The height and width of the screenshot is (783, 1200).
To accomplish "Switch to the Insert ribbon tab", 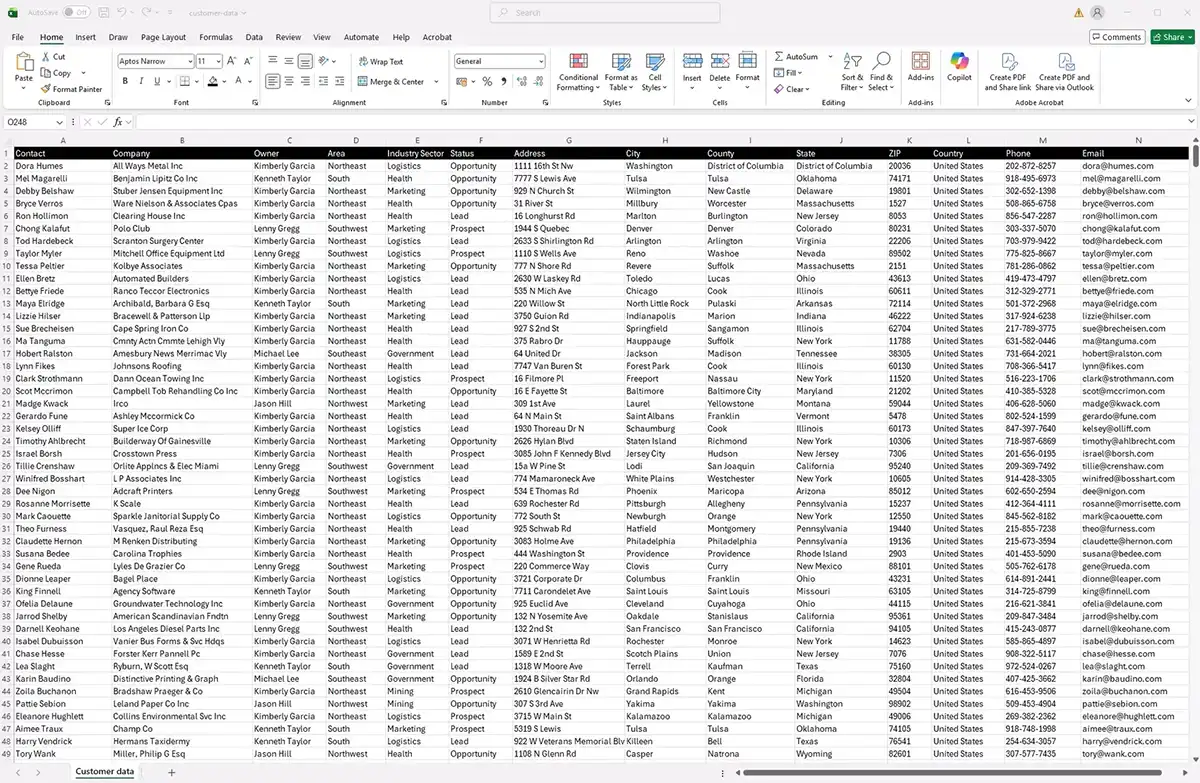I will tap(86, 37).
